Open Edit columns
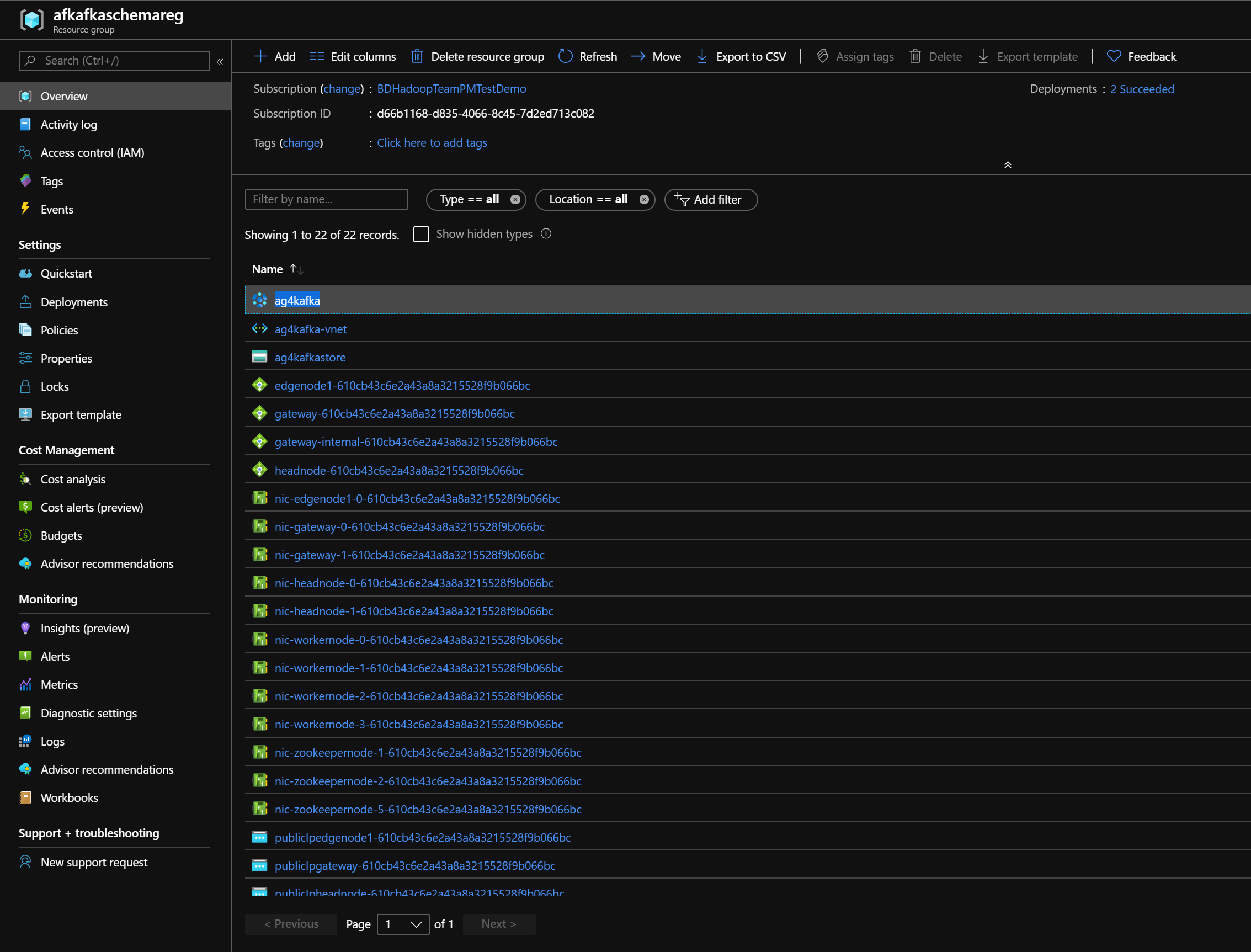This screenshot has height=952, width=1251. tap(352, 56)
